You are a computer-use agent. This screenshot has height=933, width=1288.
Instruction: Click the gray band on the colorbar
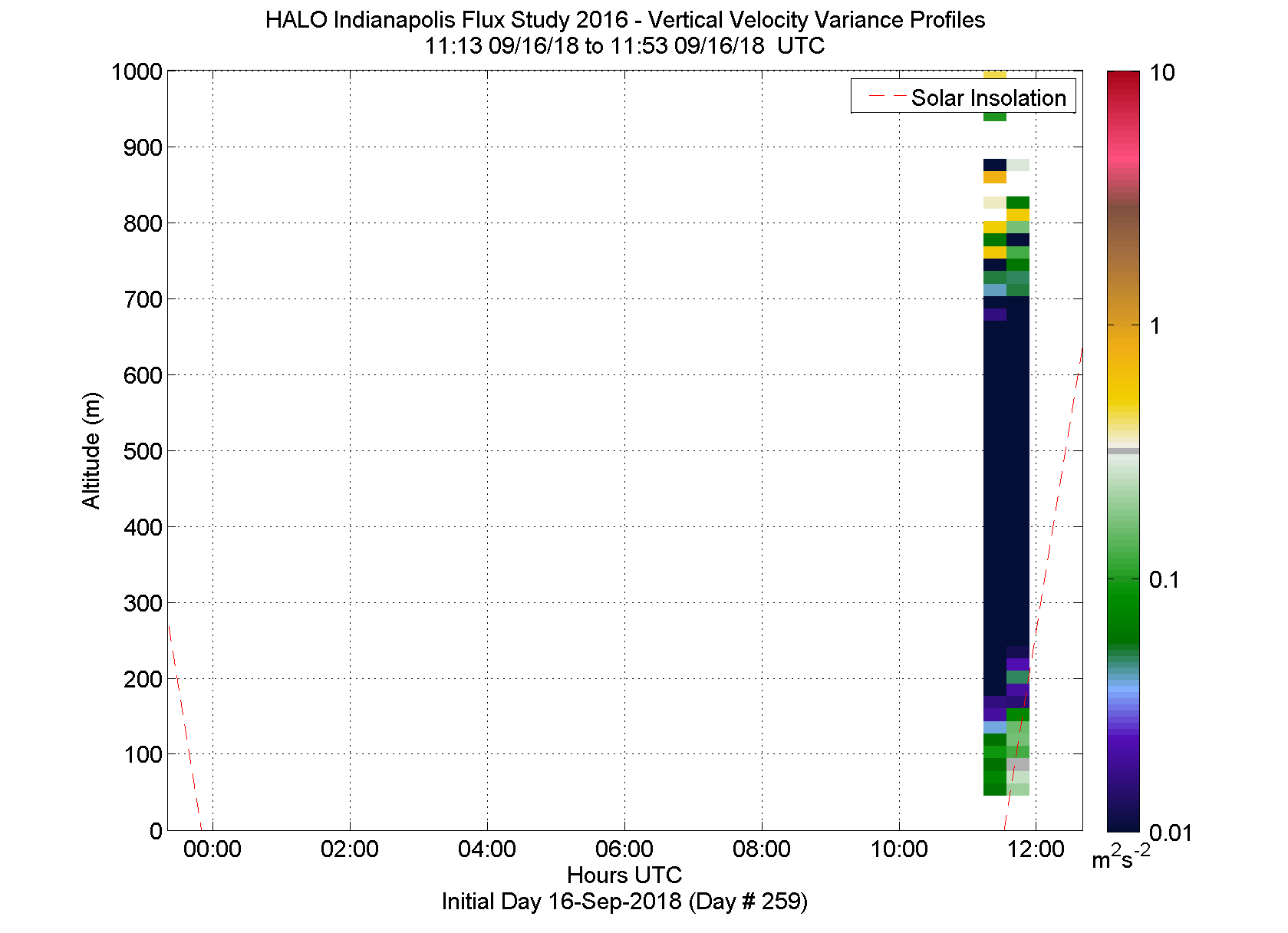[1123, 451]
